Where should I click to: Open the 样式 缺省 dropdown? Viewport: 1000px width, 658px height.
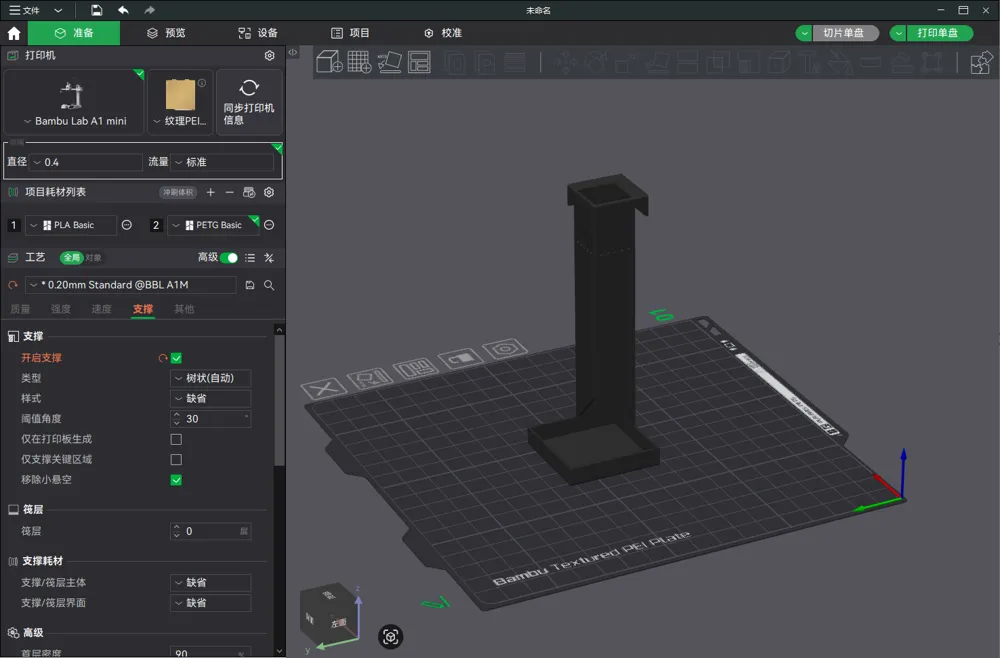[x=210, y=398]
